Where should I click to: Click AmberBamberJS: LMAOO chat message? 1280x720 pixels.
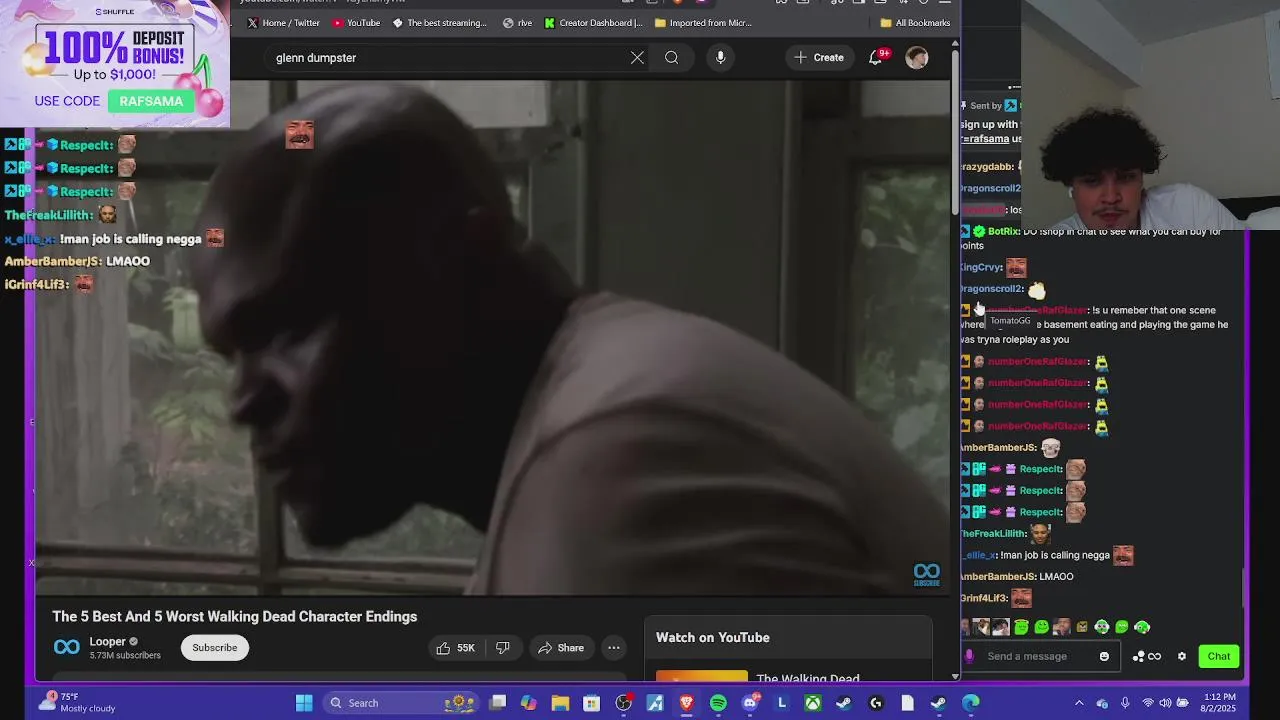coord(77,262)
